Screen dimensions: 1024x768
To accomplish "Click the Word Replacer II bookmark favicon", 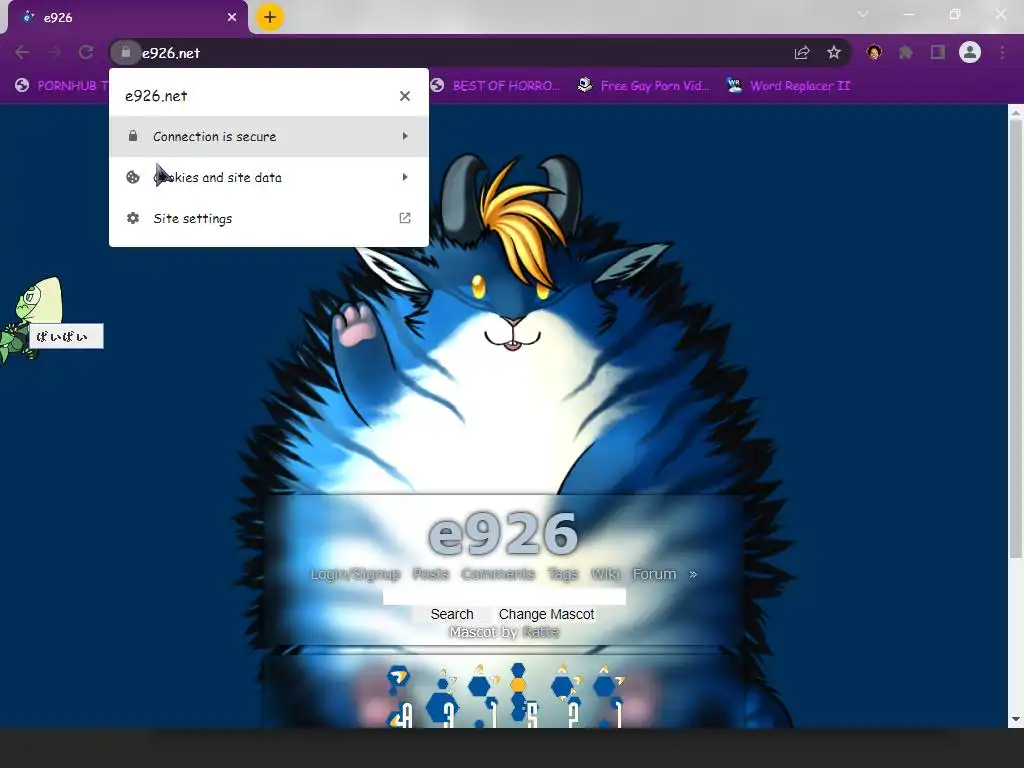I will (x=734, y=85).
